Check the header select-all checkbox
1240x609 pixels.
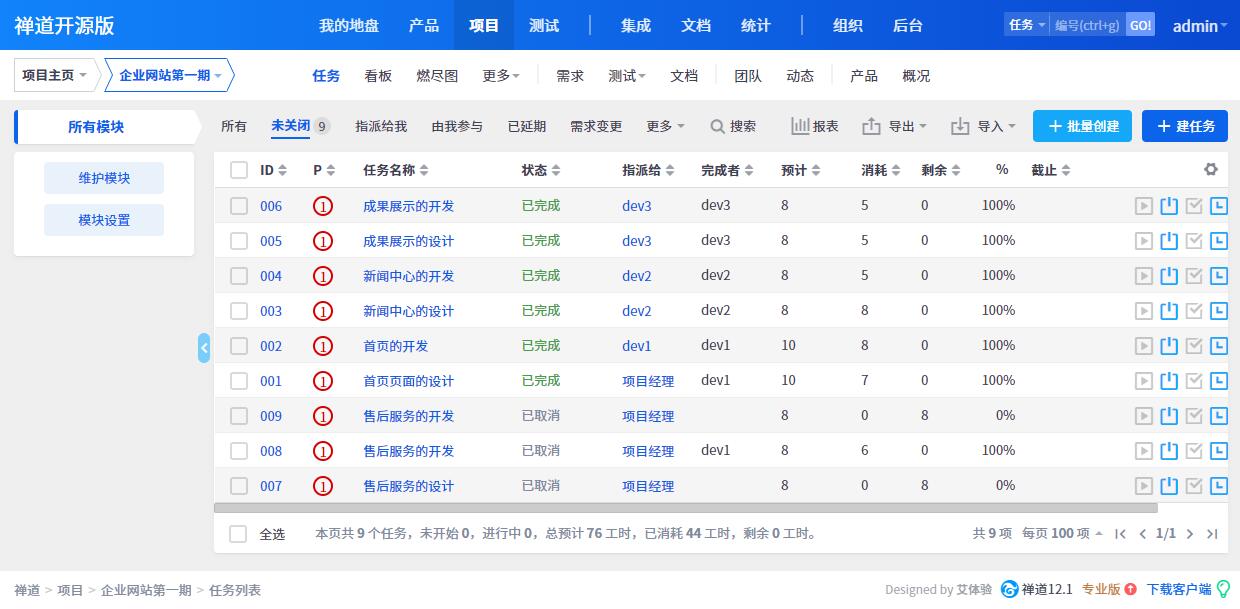(239, 170)
